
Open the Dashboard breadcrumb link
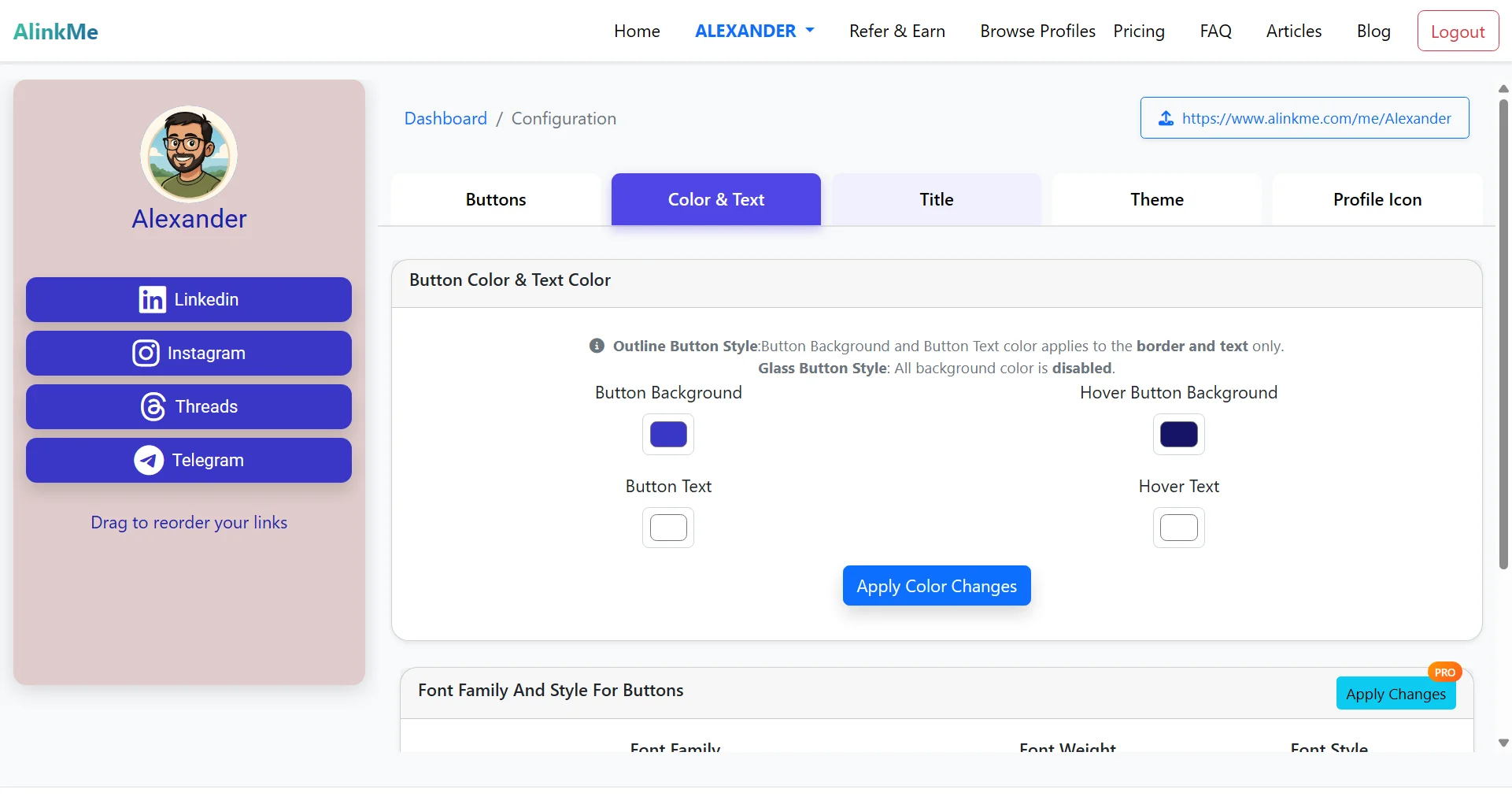click(x=445, y=118)
